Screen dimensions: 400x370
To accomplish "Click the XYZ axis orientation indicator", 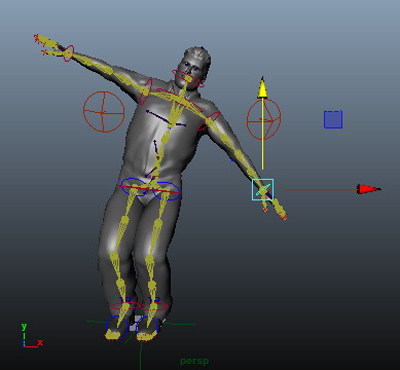I will pos(31,336).
